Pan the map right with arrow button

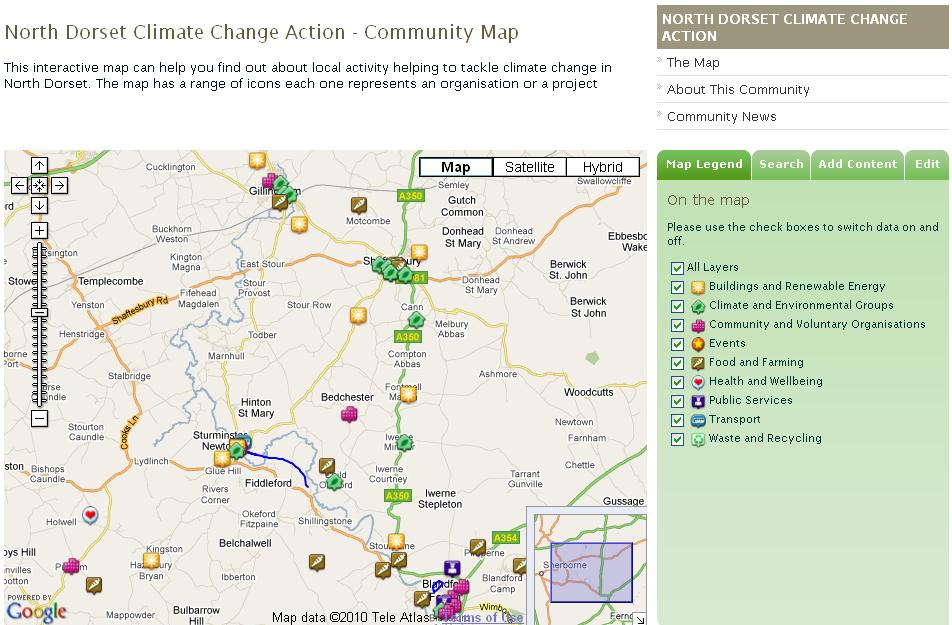pyautogui.click(x=60, y=185)
